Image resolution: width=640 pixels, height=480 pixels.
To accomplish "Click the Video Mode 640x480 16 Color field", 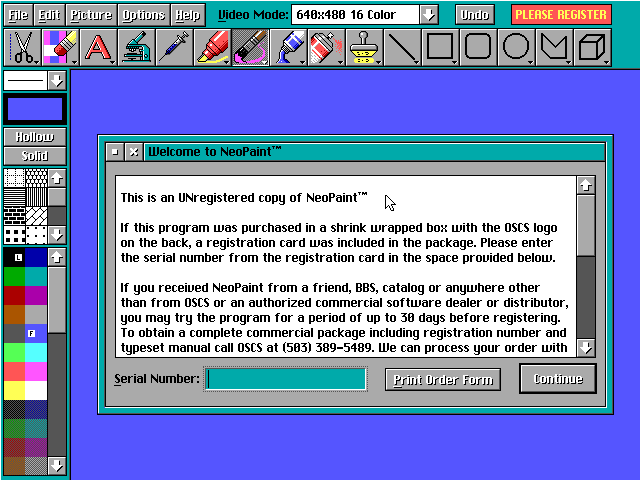I will pos(355,15).
